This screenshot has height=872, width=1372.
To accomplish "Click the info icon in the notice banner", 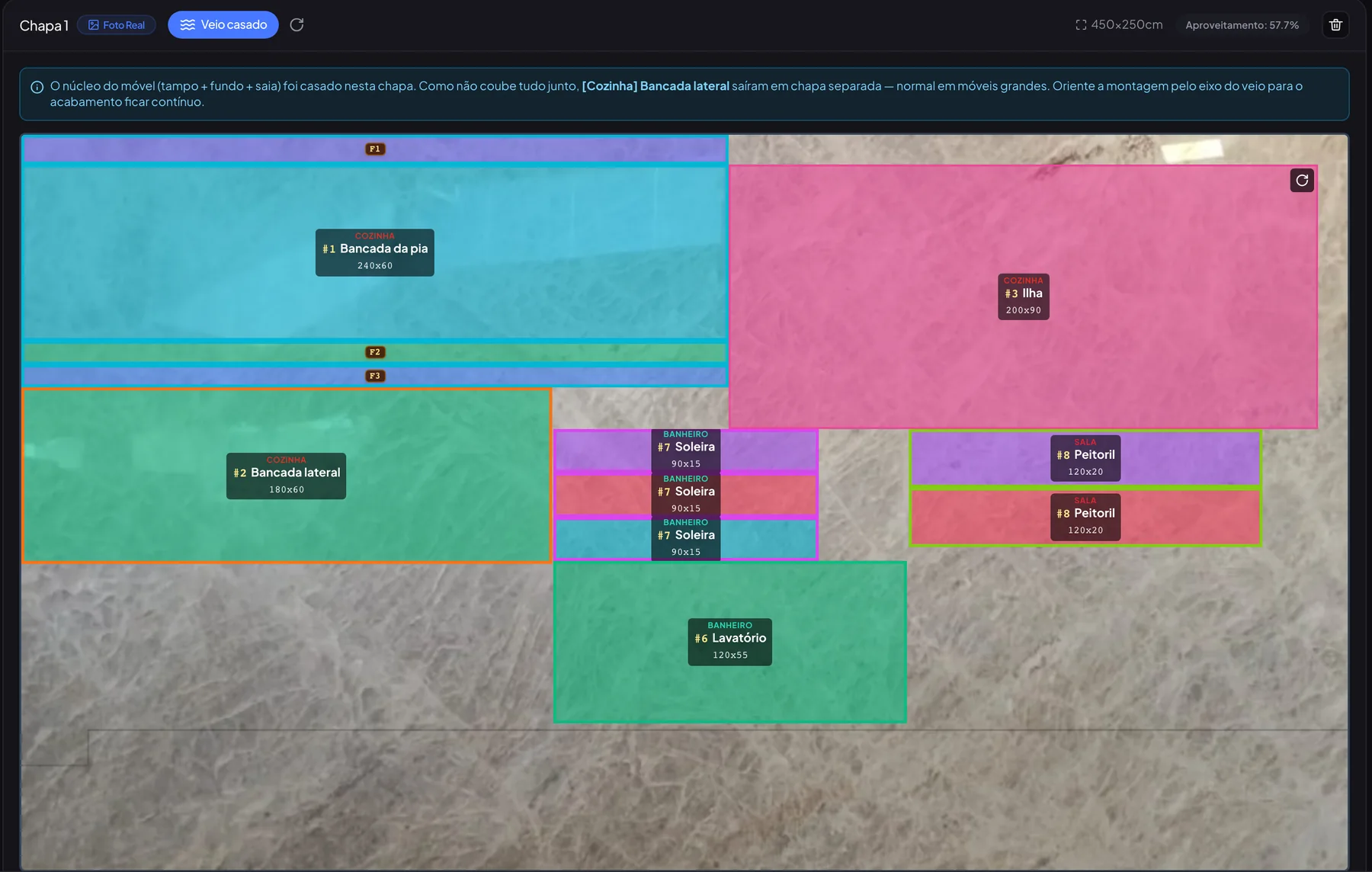I will (37, 87).
